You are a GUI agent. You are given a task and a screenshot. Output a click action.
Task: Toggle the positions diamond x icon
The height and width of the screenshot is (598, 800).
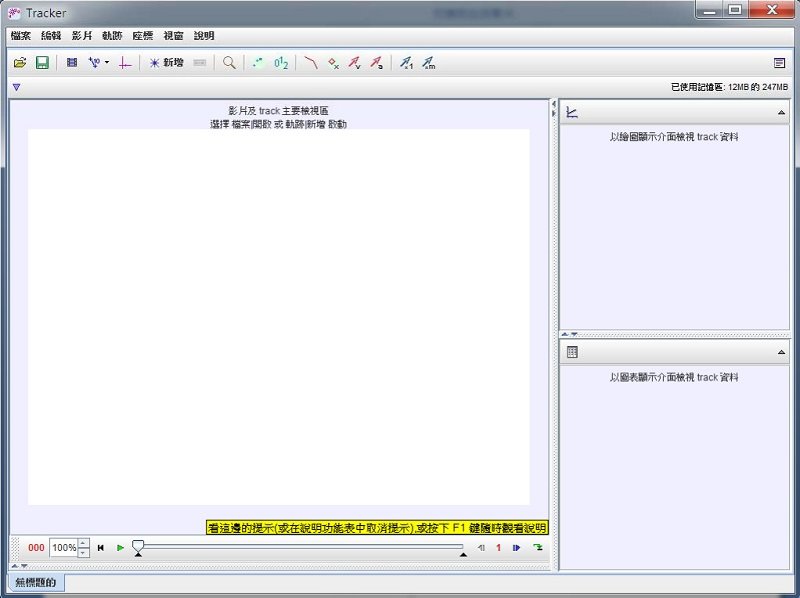(333, 63)
